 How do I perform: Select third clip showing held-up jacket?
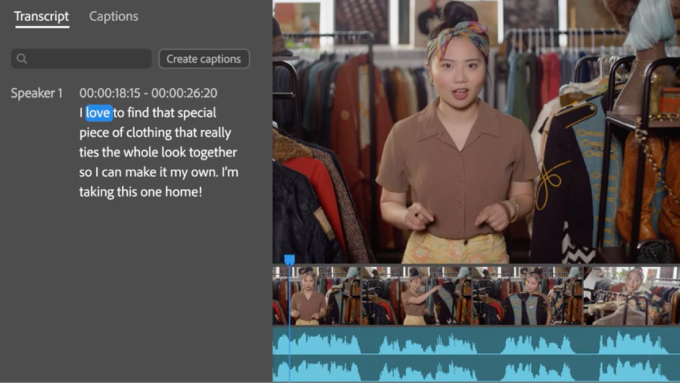click(527, 296)
